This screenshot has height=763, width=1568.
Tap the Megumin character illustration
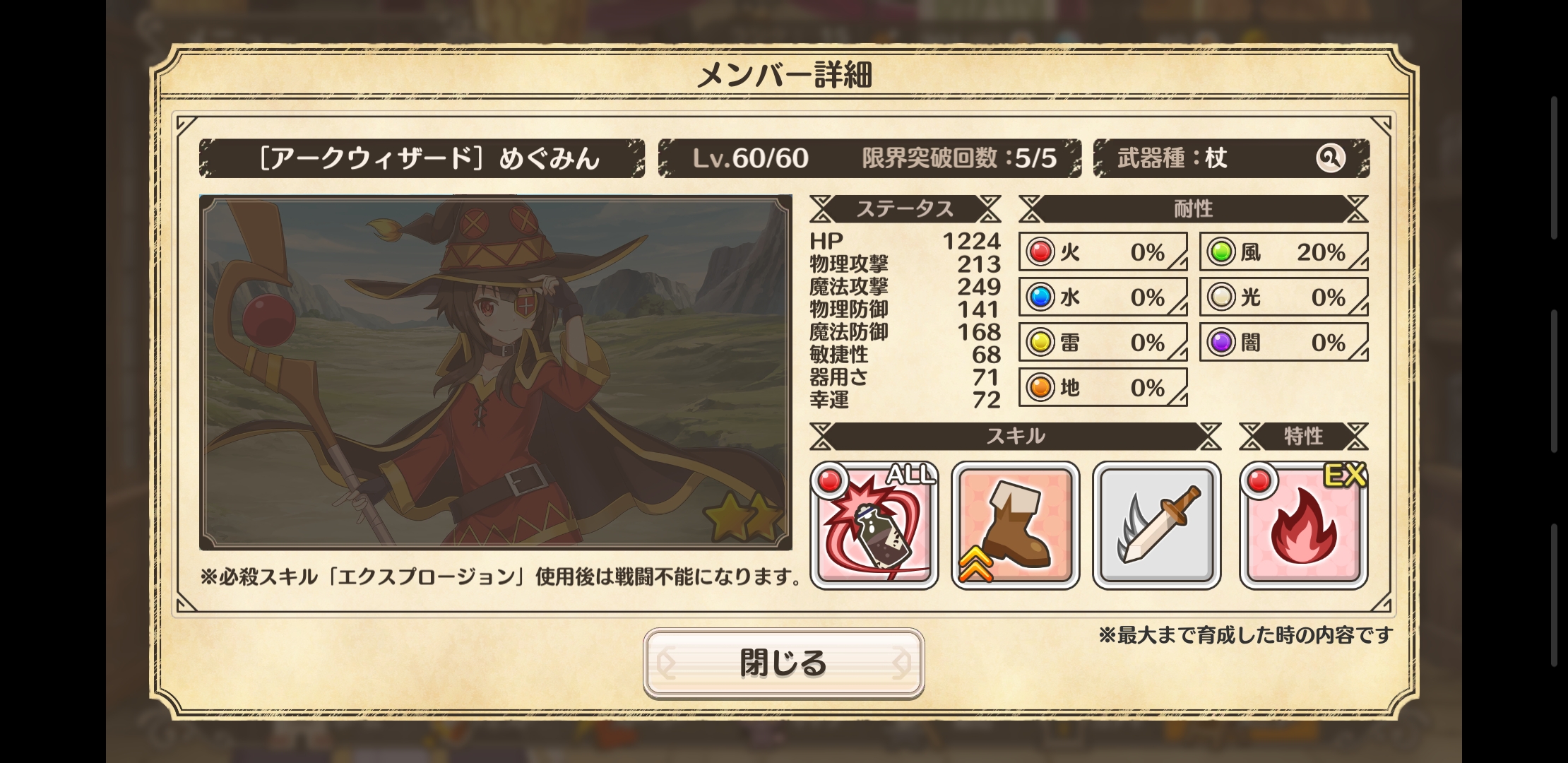click(495, 372)
